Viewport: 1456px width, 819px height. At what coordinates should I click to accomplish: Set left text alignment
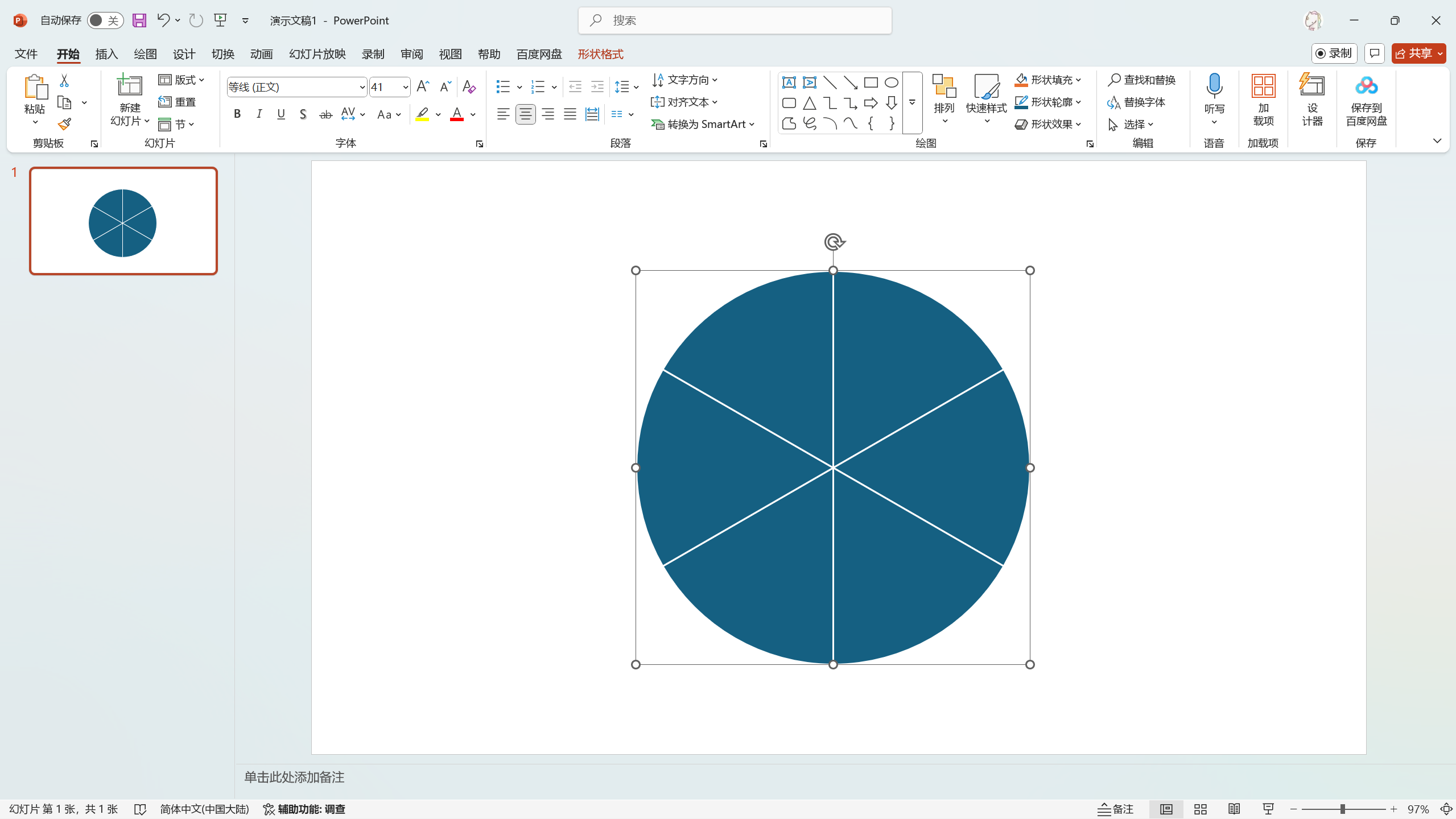(503, 114)
